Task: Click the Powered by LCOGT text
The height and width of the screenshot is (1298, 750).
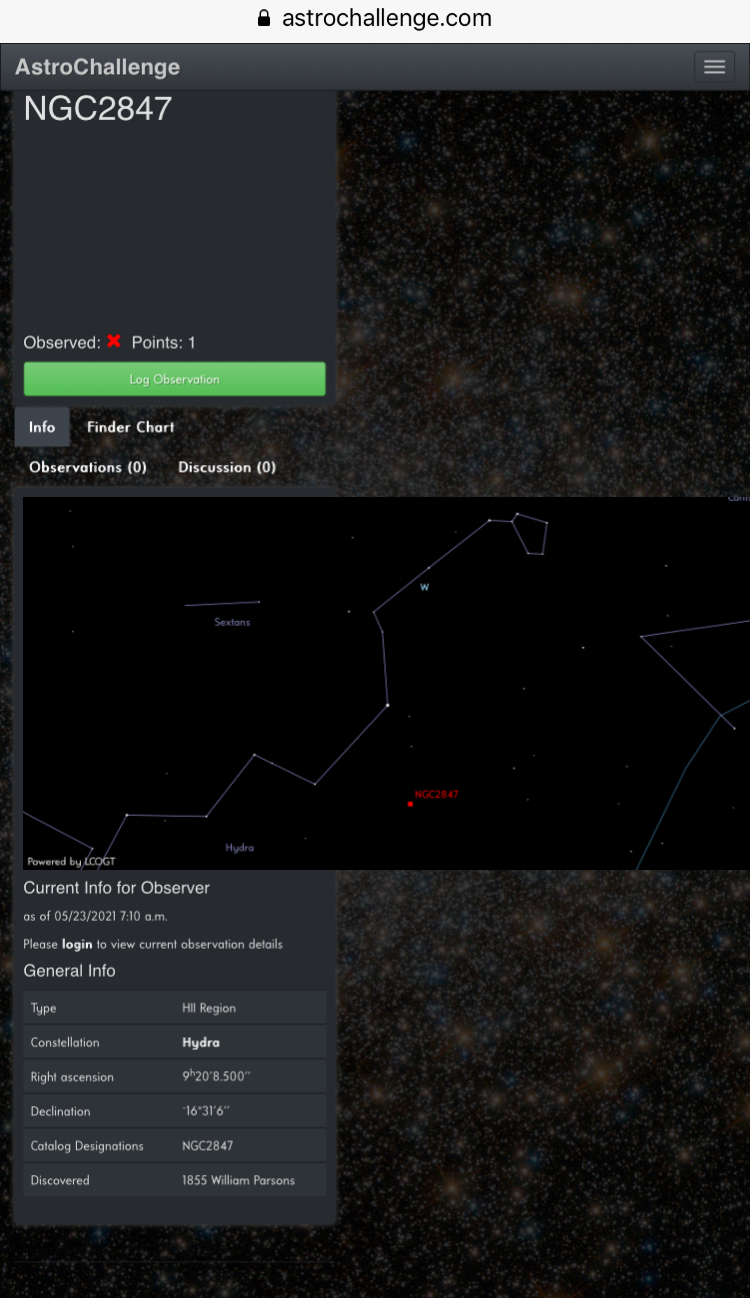Action: tap(70, 861)
